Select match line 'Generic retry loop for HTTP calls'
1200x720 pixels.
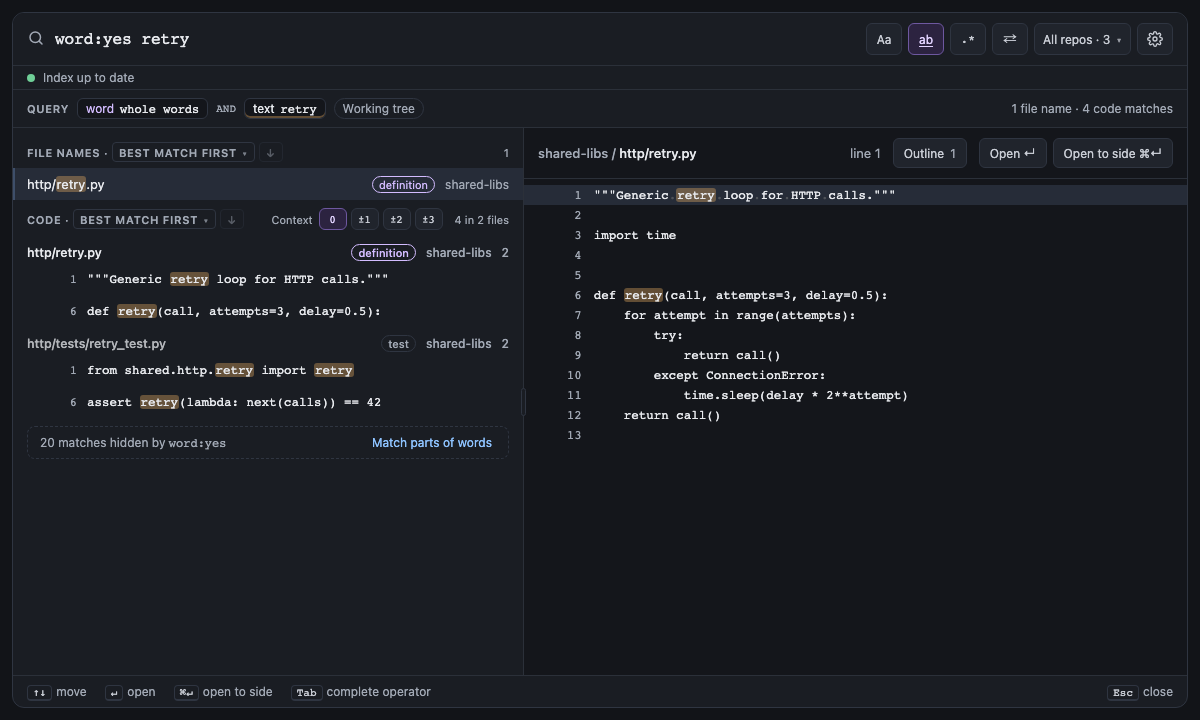point(268,280)
